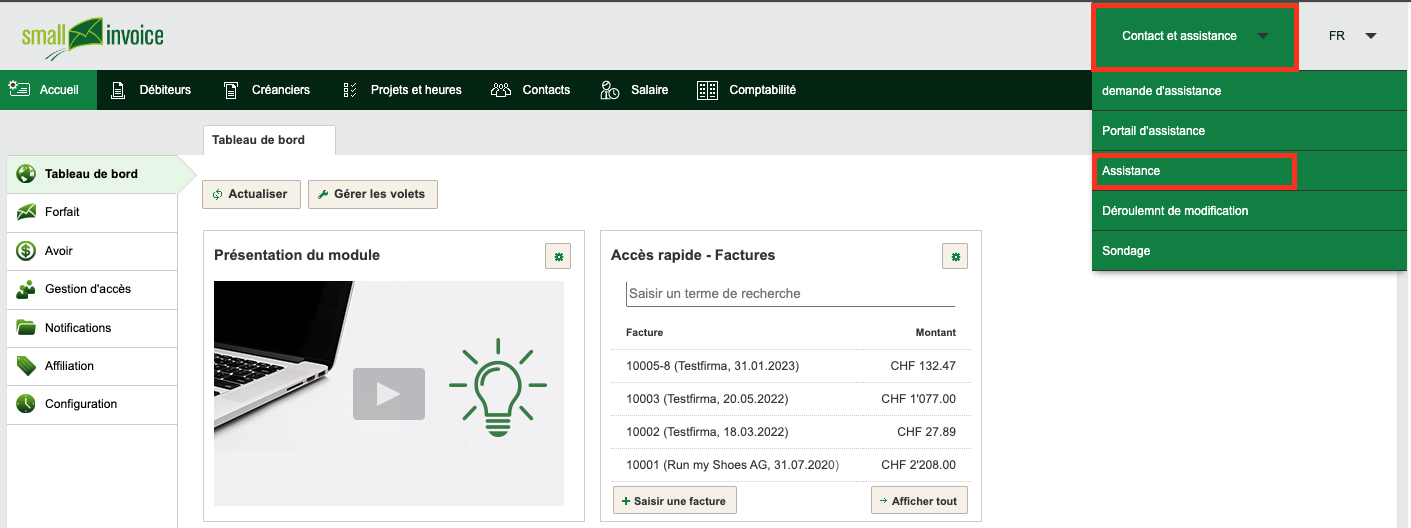The image size is (1411, 528).
Task: Click the Forfait envelope icon
Action: point(27,212)
